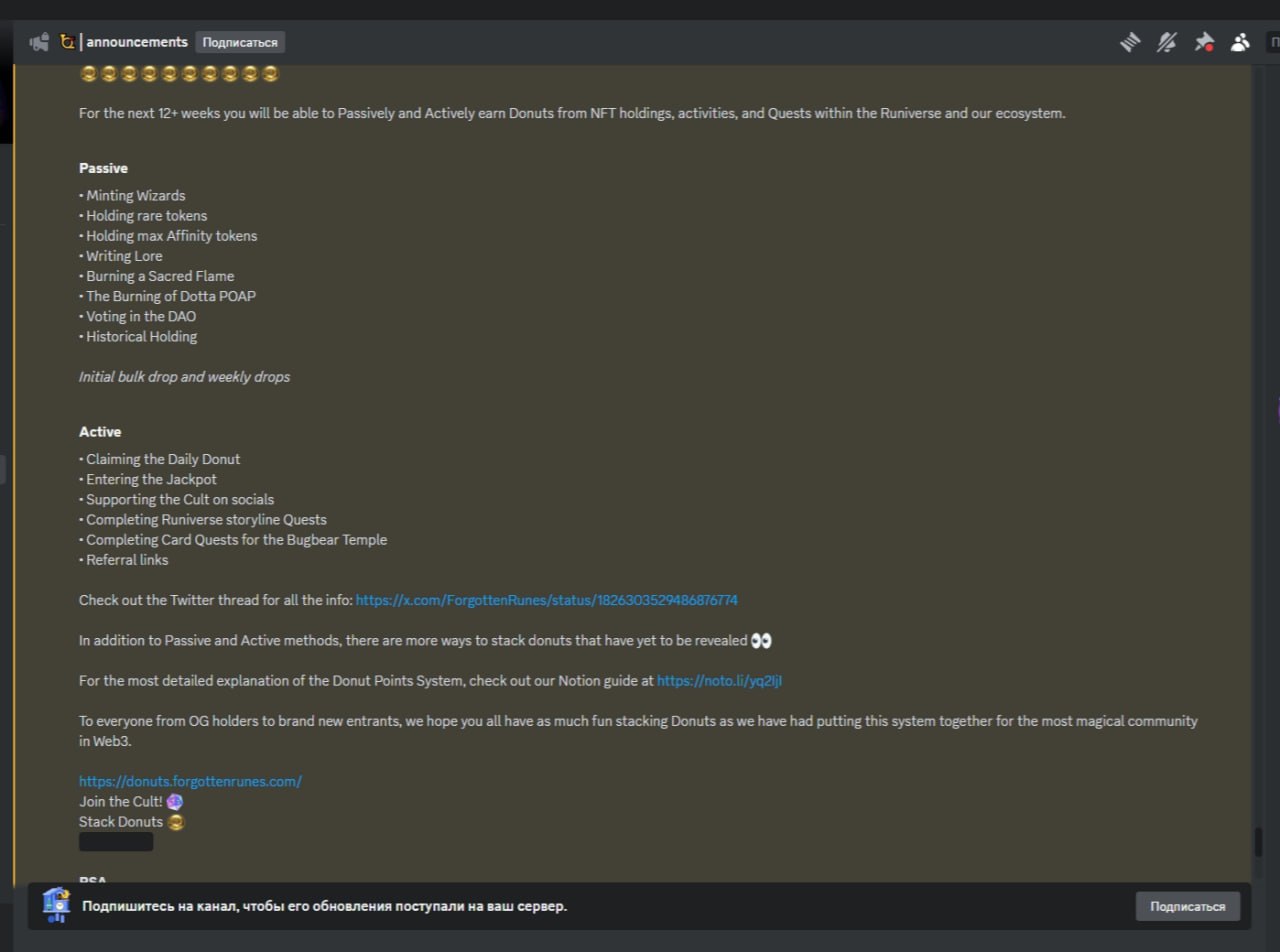Select the announcements channel title
Viewport: 1280px width, 952px height.
[137, 42]
